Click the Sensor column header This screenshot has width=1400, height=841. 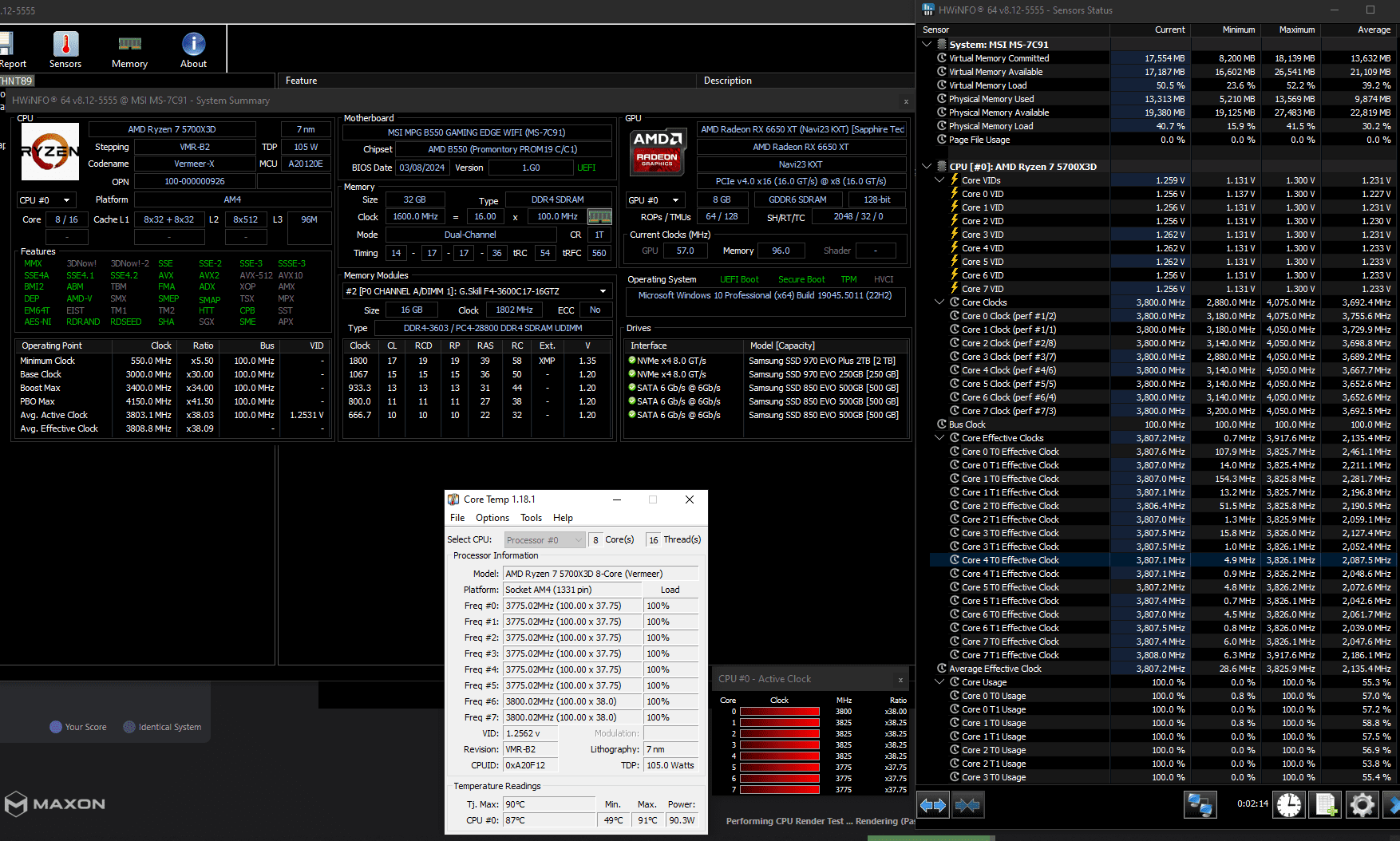1014,30
